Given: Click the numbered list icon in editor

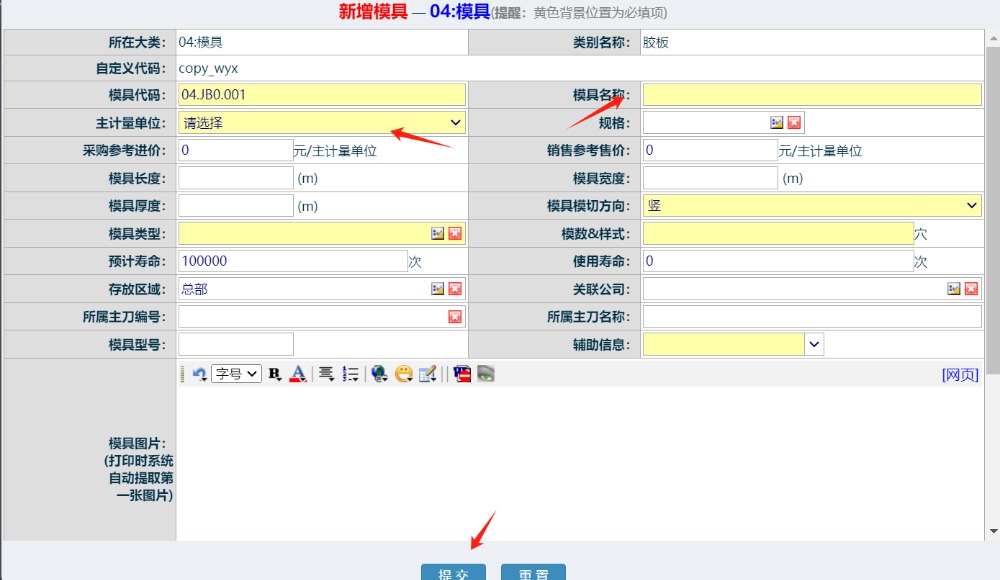Looking at the screenshot, I should pyautogui.click(x=350, y=374).
